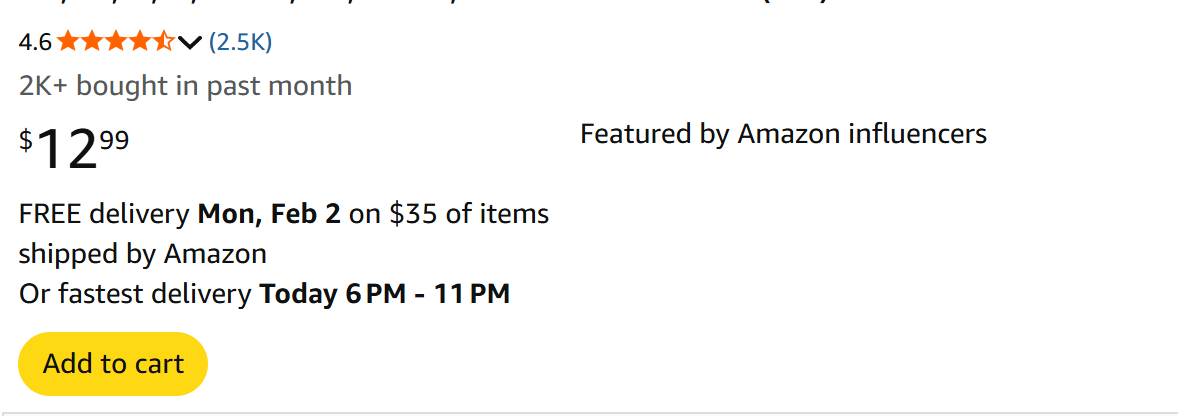Viewport: 1178px width, 416px height.
Task: Click the 4.6 rating number
Action: point(35,42)
